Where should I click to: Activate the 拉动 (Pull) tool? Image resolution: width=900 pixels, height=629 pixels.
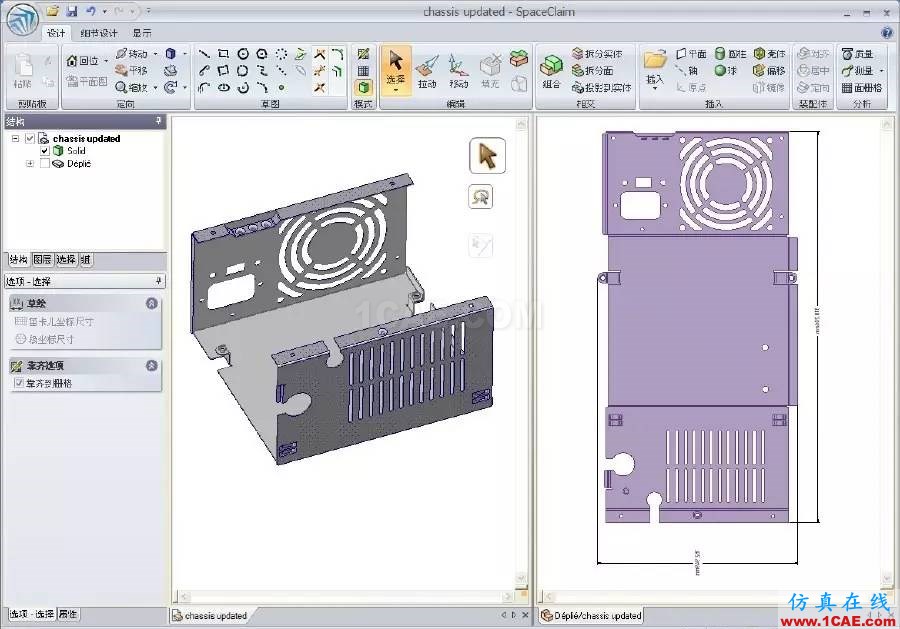click(x=427, y=70)
